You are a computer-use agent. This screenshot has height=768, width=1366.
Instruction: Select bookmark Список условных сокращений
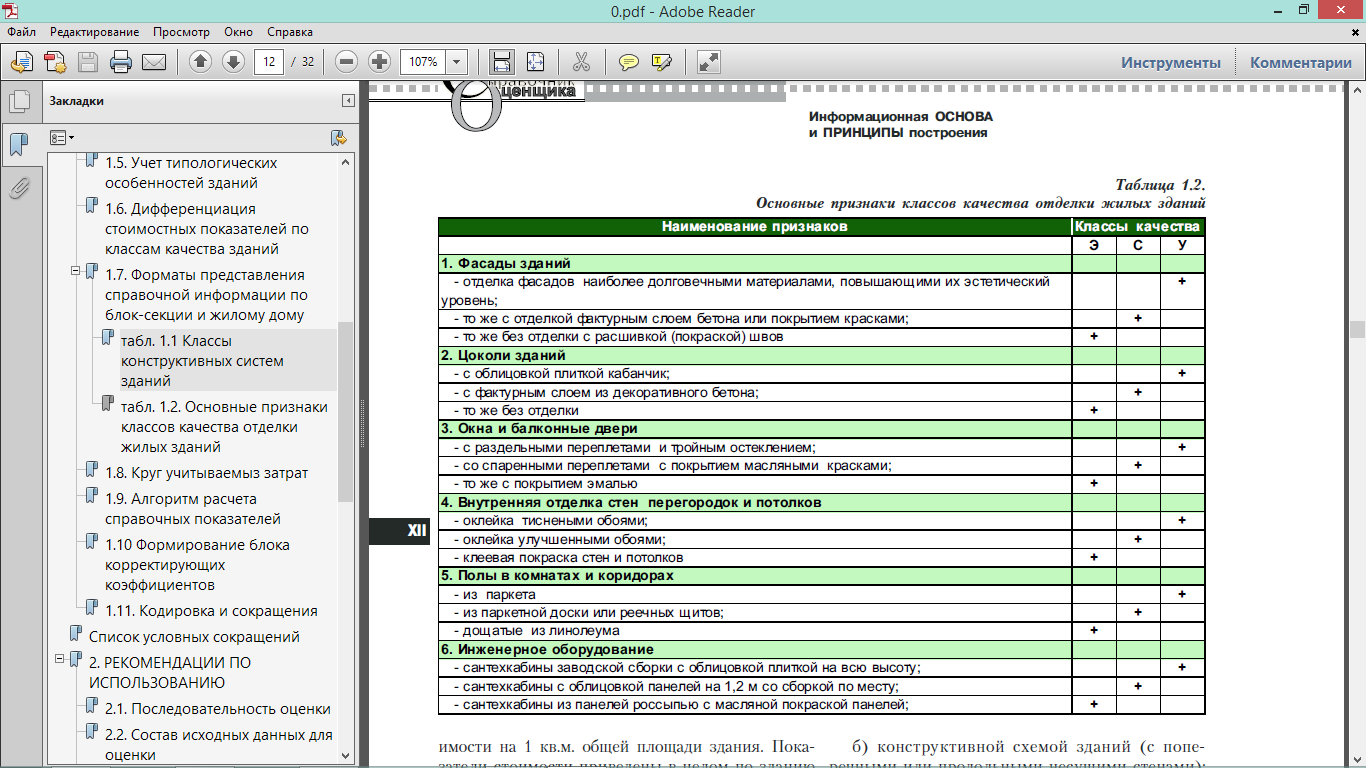pos(194,637)
